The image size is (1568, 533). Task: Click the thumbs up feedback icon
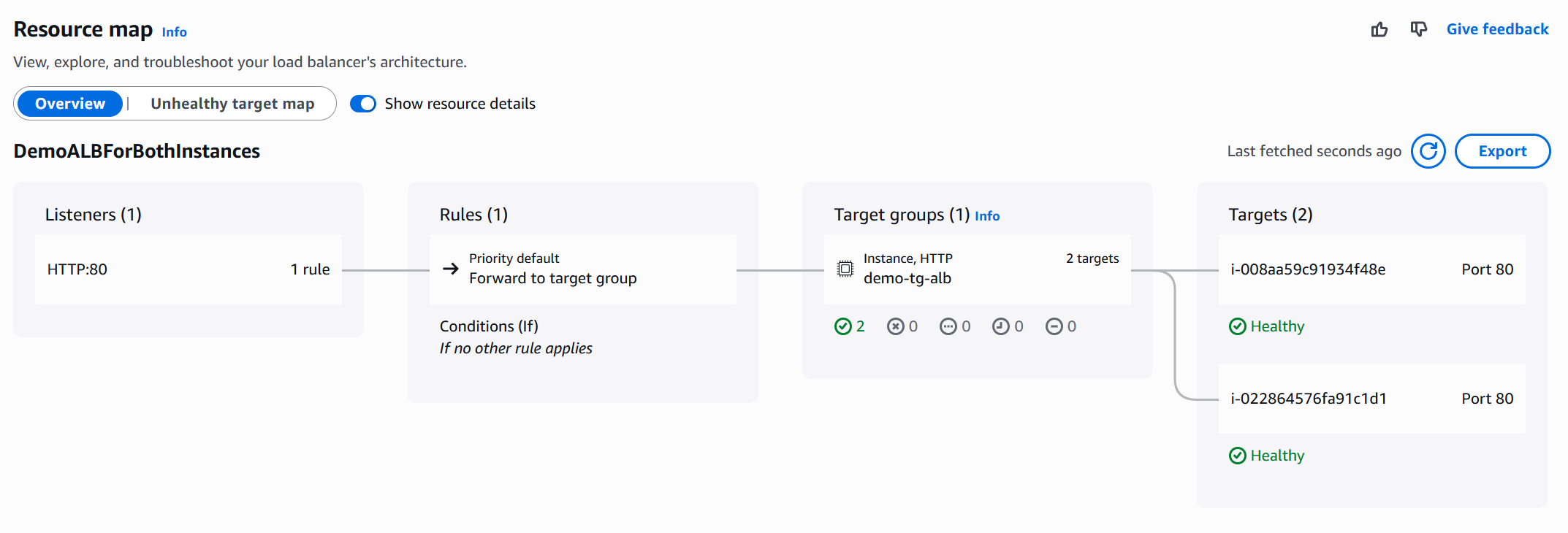pos(1379,29)
